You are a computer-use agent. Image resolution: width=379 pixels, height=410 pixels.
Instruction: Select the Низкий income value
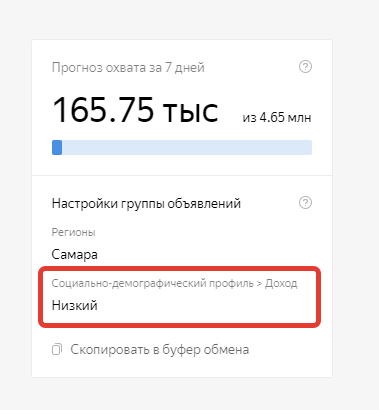coord(75,305)
